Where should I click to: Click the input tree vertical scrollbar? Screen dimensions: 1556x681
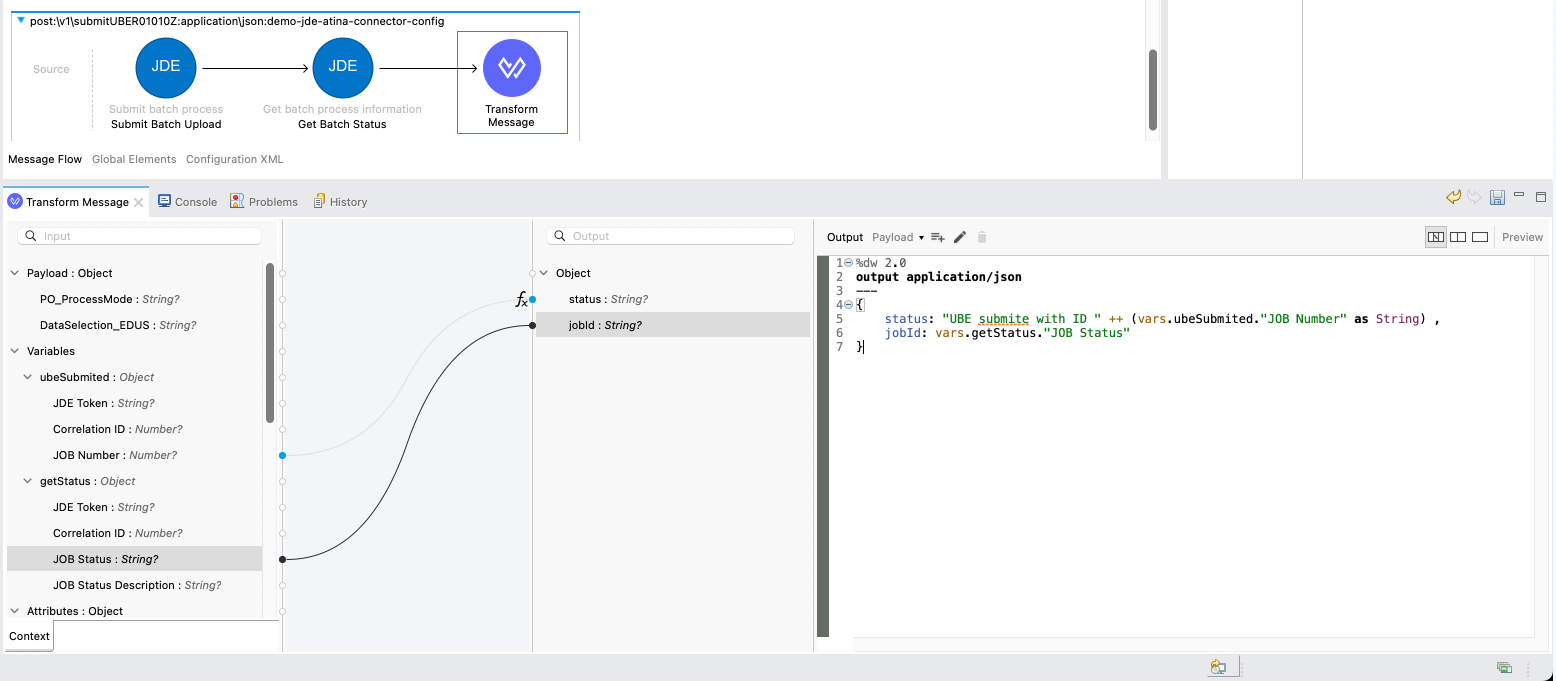[x=270, y=342]
